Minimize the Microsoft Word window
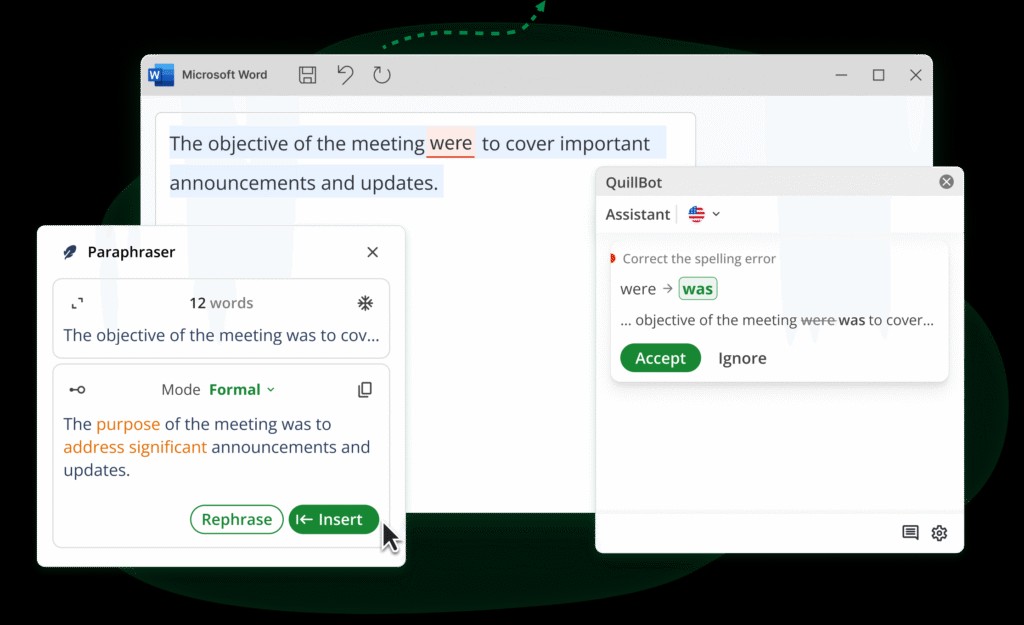Screen dimensions: 1024x625 (x=841, y=75)
